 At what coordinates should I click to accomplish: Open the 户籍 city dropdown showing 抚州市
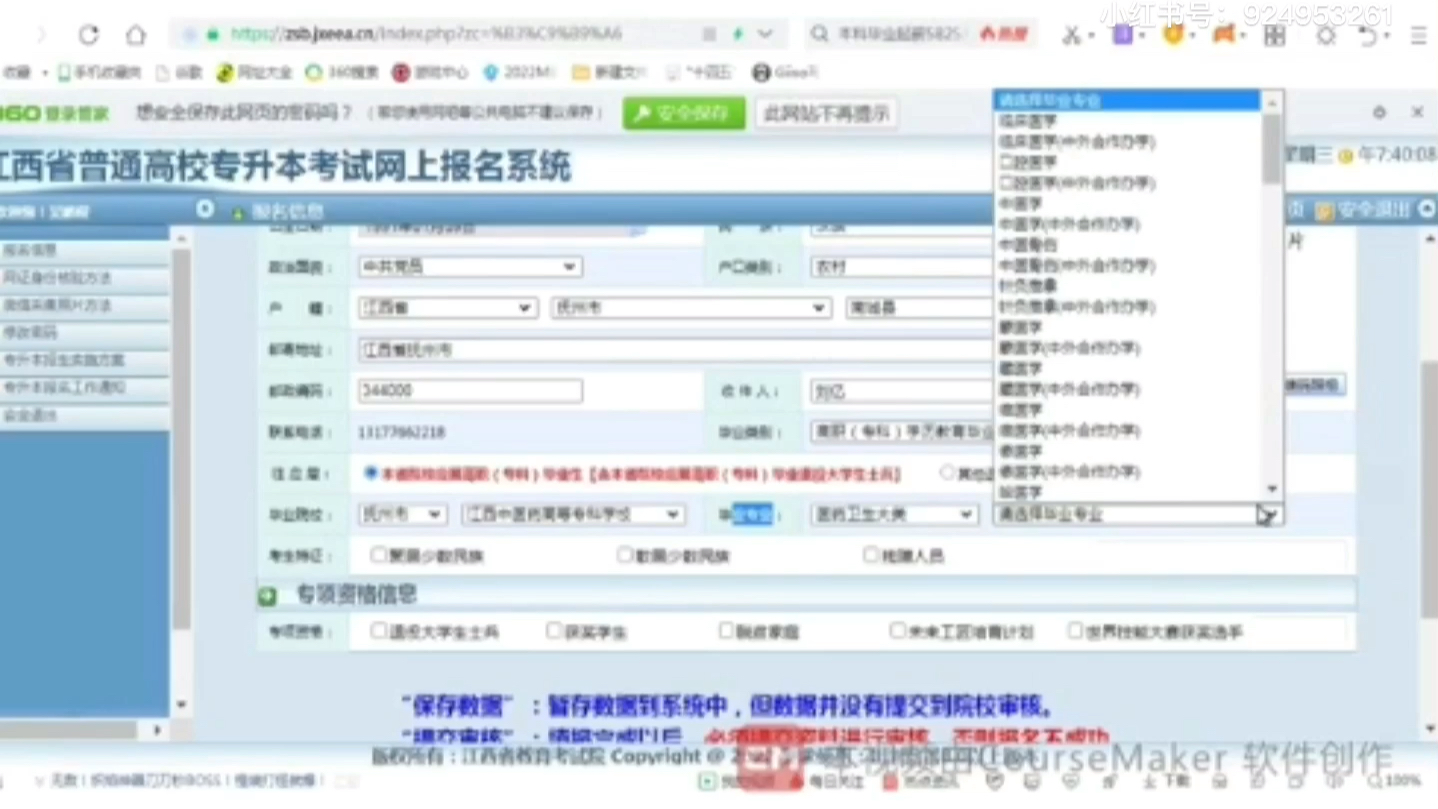[x=691, y=308]
